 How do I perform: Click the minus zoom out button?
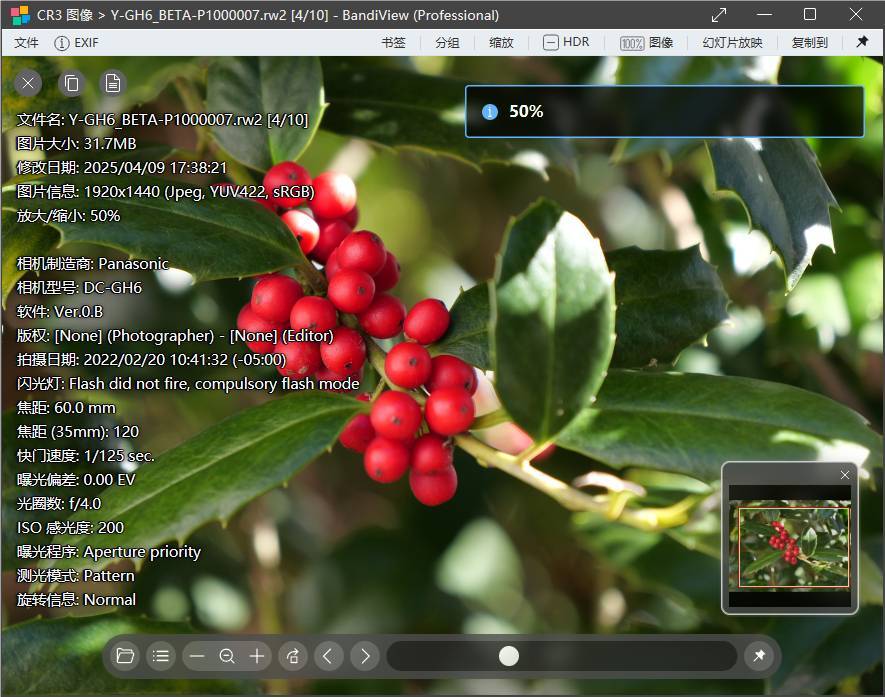coord(197,656)
